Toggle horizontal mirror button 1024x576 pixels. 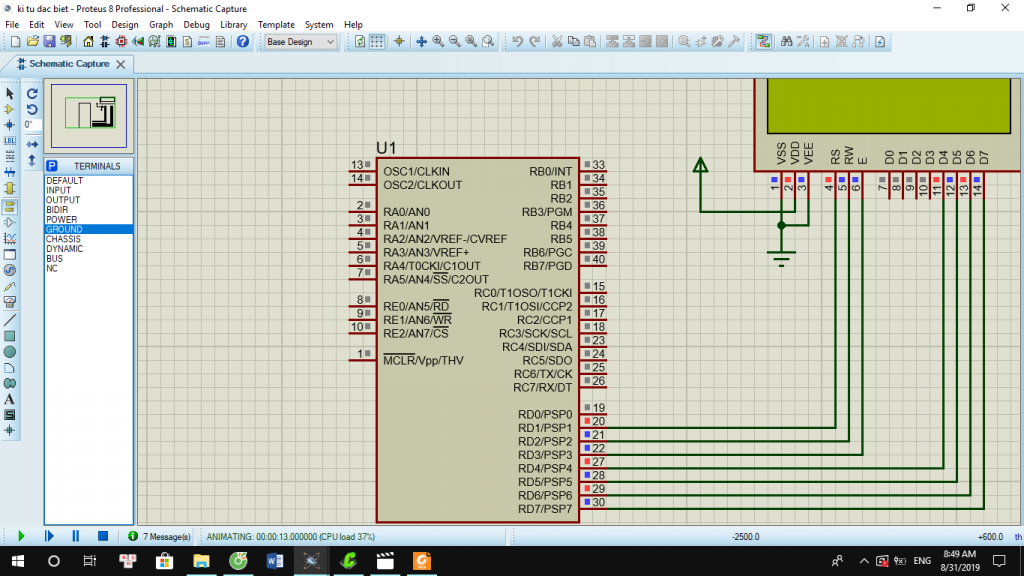32,144
